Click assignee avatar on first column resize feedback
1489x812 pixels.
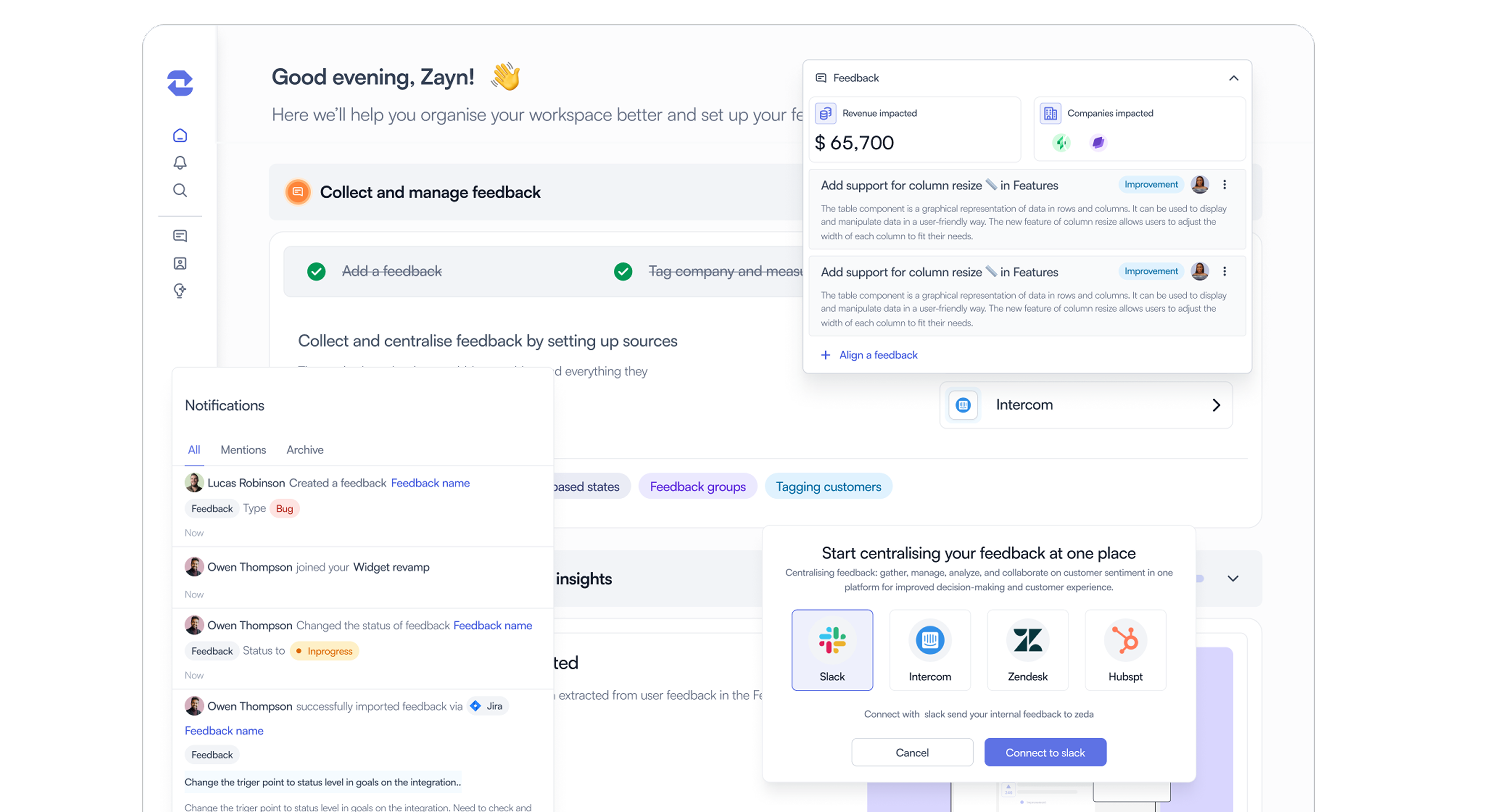1200,185
